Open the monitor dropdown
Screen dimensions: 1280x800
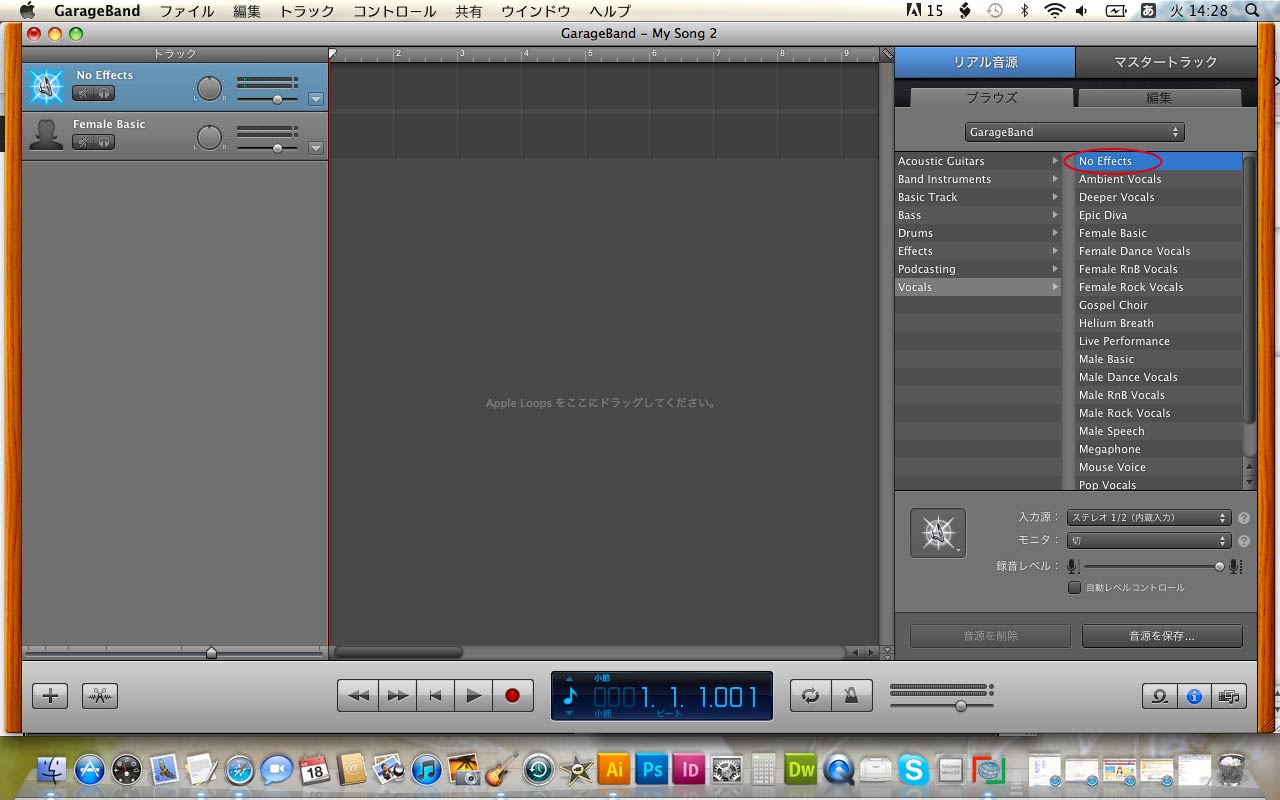1149,540
